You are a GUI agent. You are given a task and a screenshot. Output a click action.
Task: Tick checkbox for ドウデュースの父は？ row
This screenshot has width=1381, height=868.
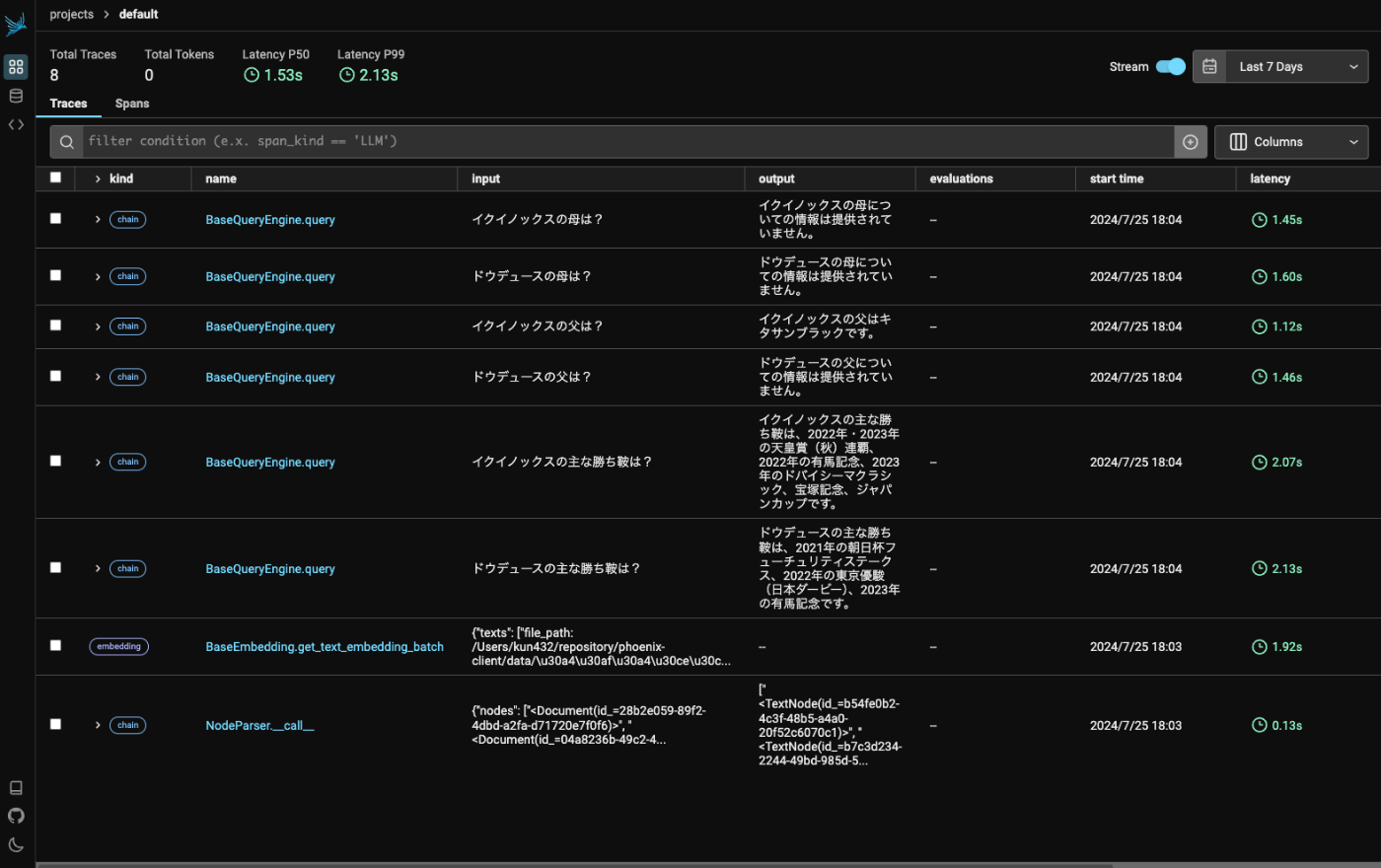tap(55, 376)
